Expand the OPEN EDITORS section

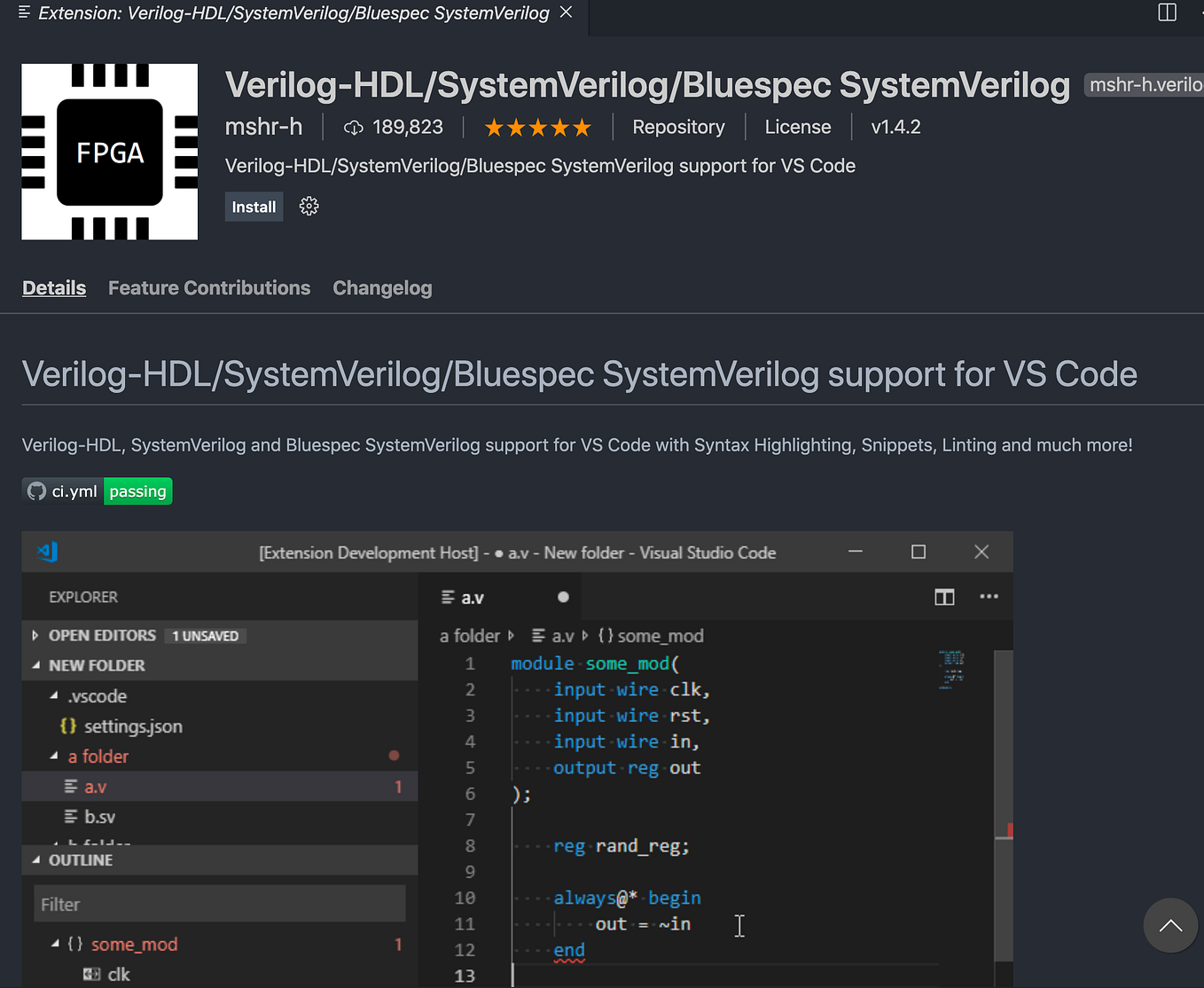[x=35, y=635]
